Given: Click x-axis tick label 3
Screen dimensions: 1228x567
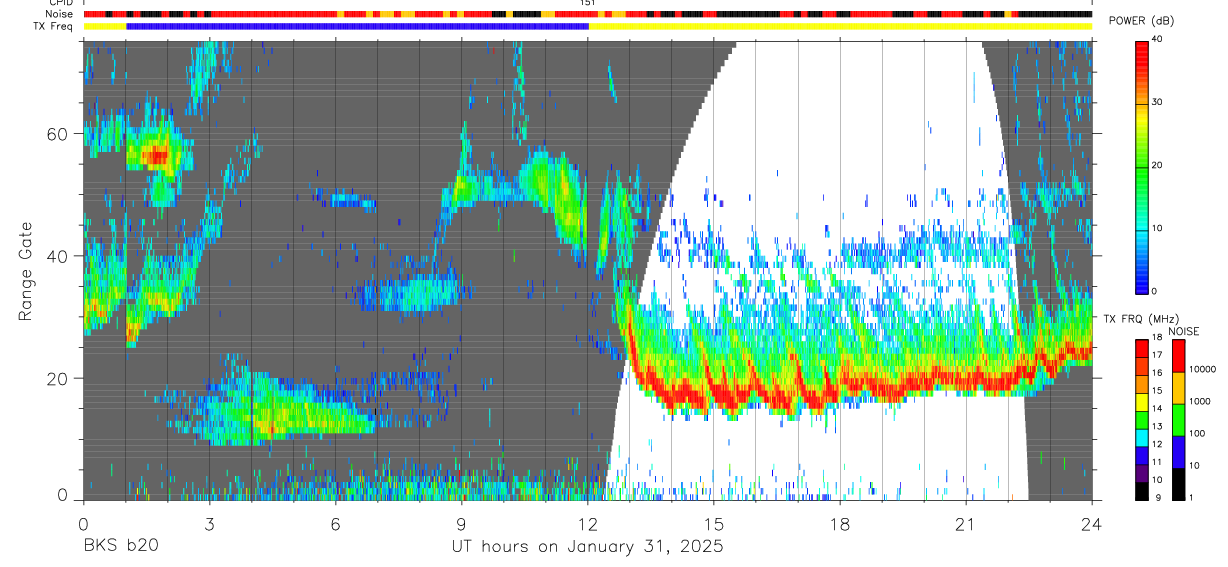Looking at the screenshot, I should point(209,523).
